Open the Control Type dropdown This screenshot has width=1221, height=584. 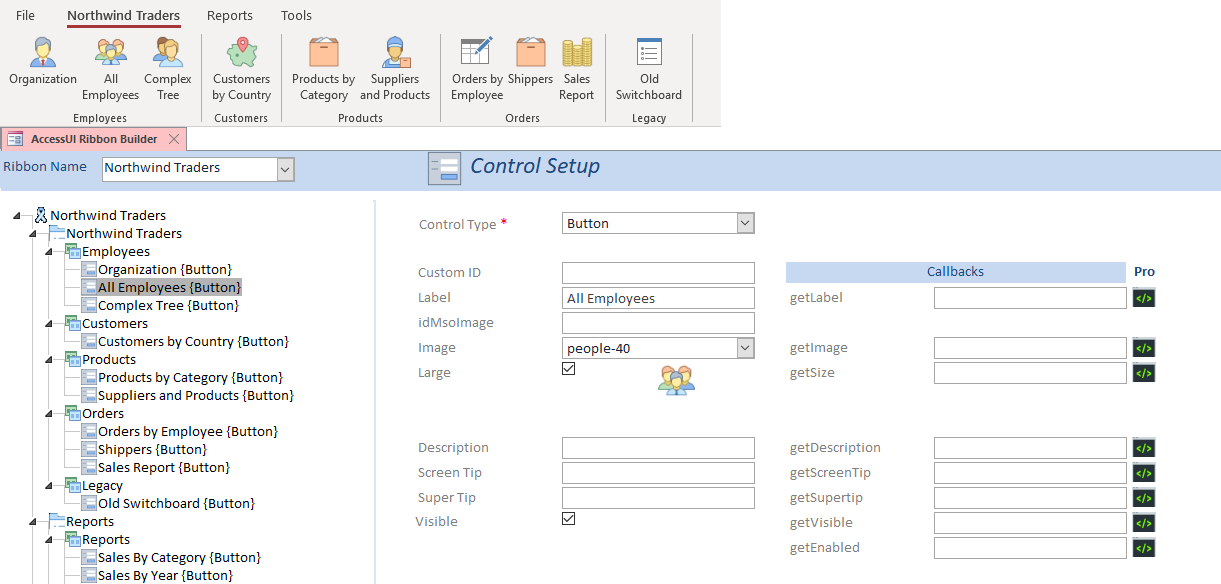pyautogui.click(x=745, y=223)
